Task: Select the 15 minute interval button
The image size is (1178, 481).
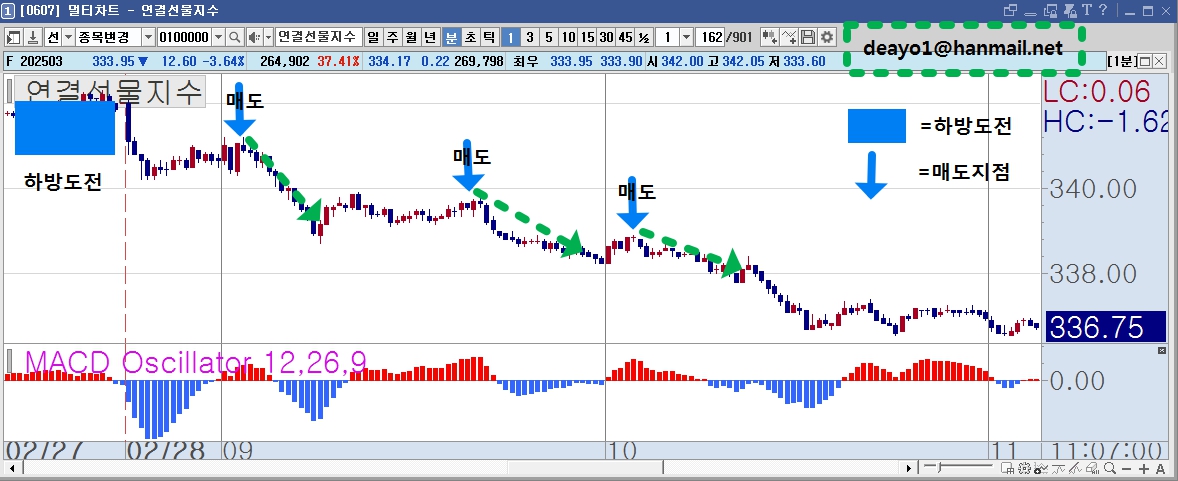Action: 587,37
